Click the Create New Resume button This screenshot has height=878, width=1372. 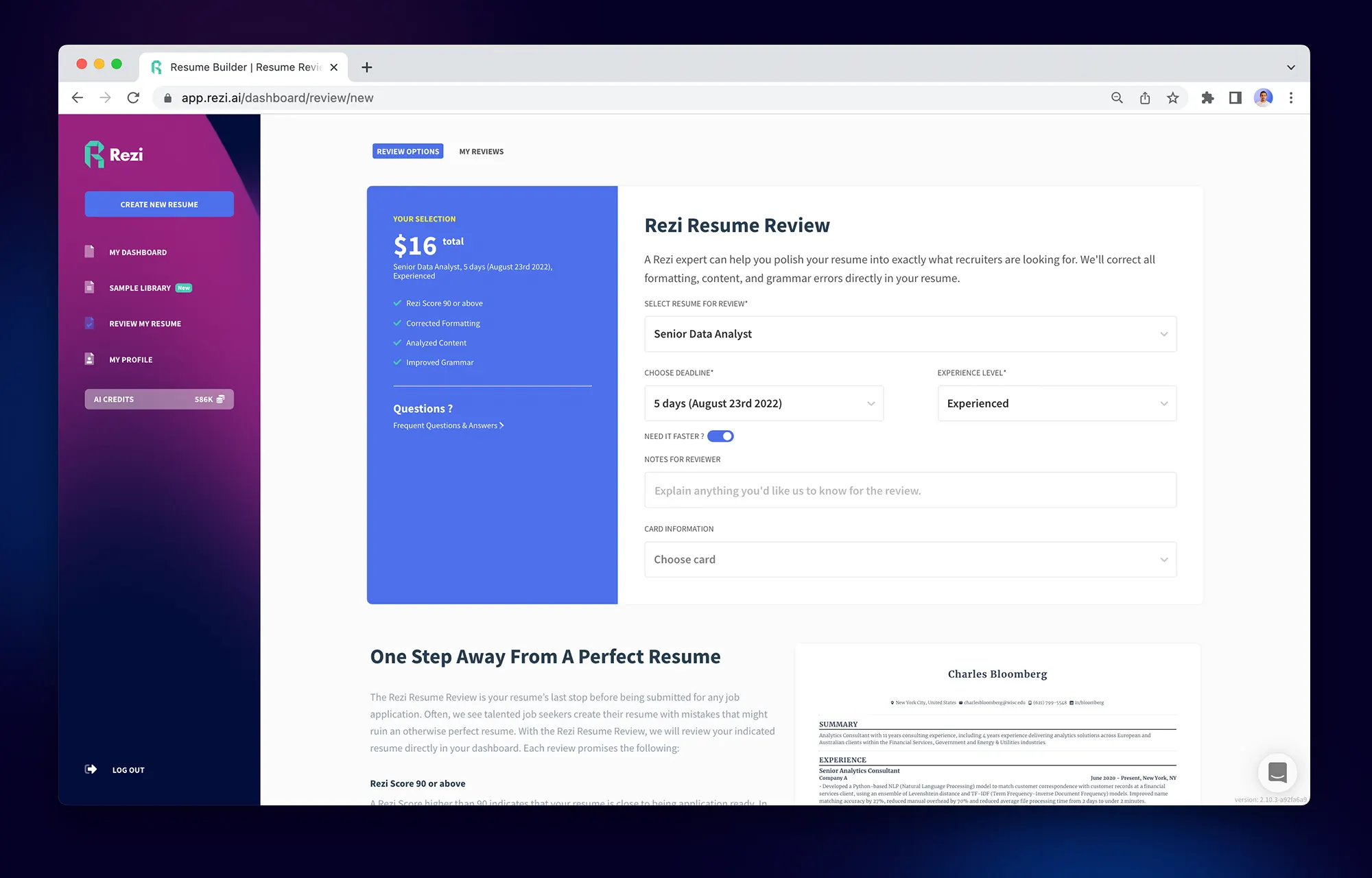click(158, 204)
